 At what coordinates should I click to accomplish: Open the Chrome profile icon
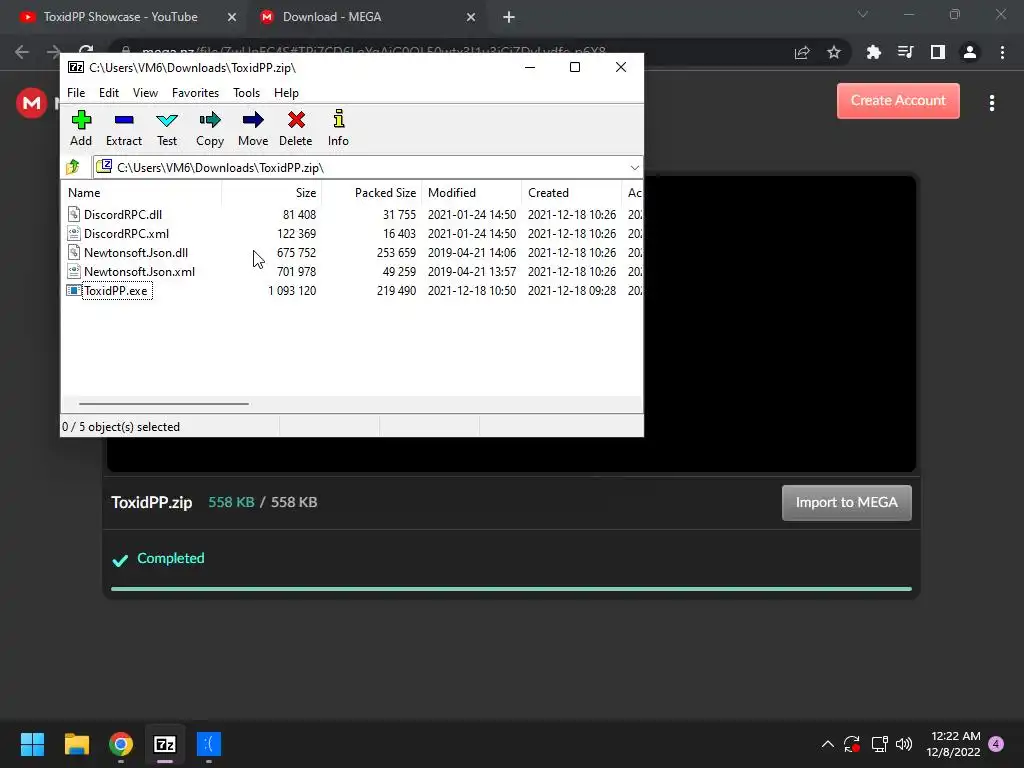[970, 52]
